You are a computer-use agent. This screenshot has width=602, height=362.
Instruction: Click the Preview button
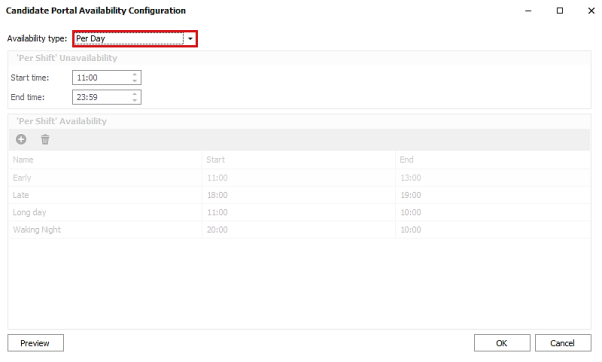tap(35, 343)
